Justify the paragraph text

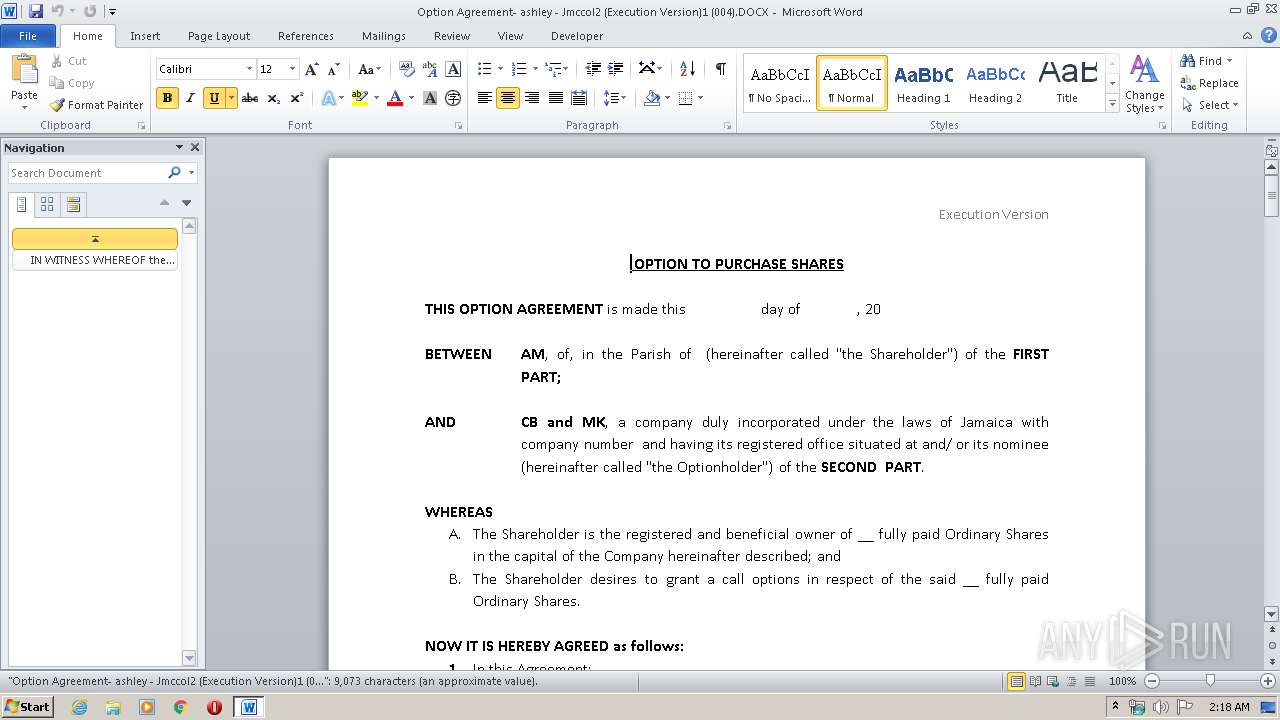click(x=555, y=98)
